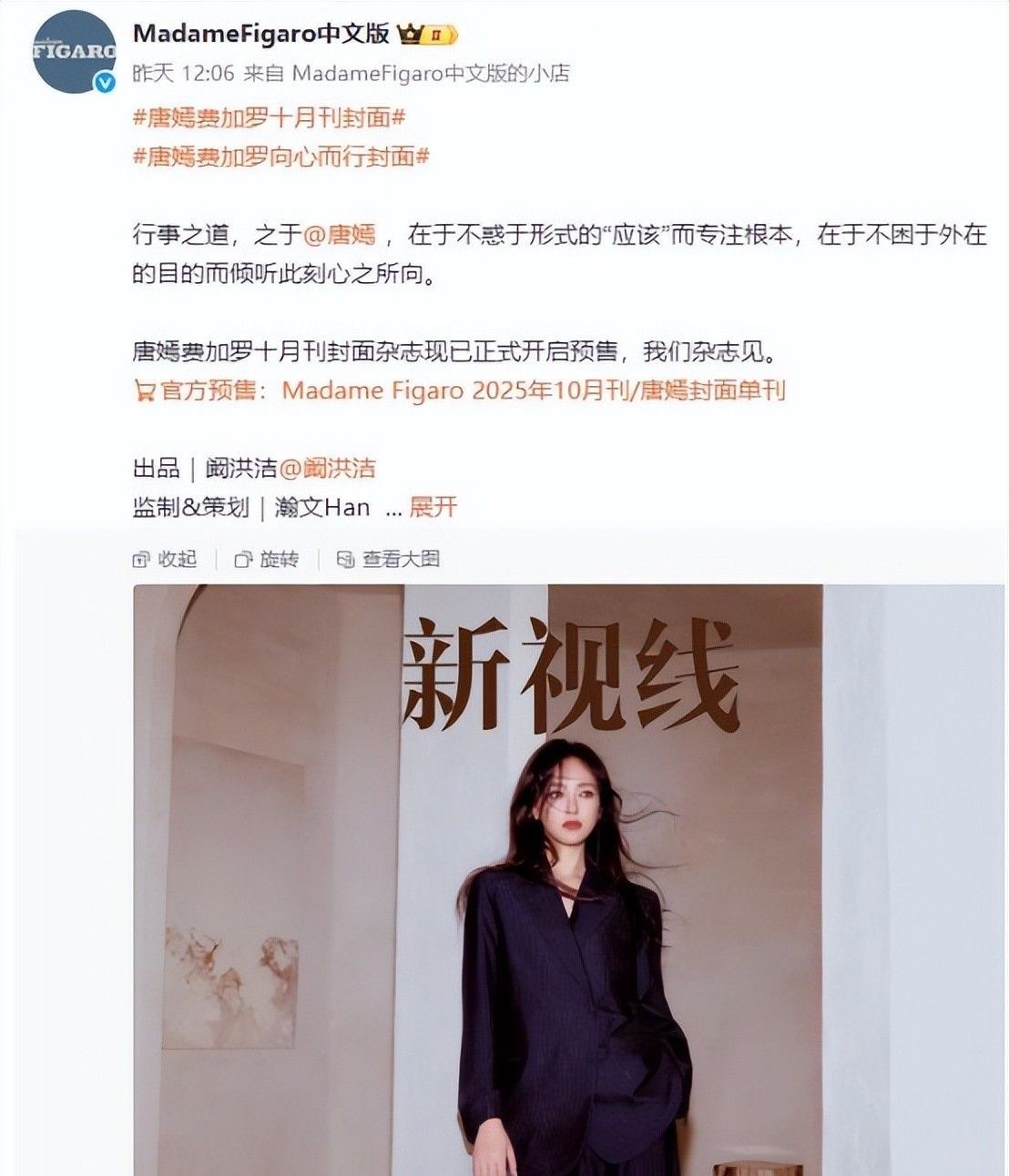This screenshot has width=1009, height=1176.
Task: Open the @阚洪洁 mention link
Action: [327, 469]
